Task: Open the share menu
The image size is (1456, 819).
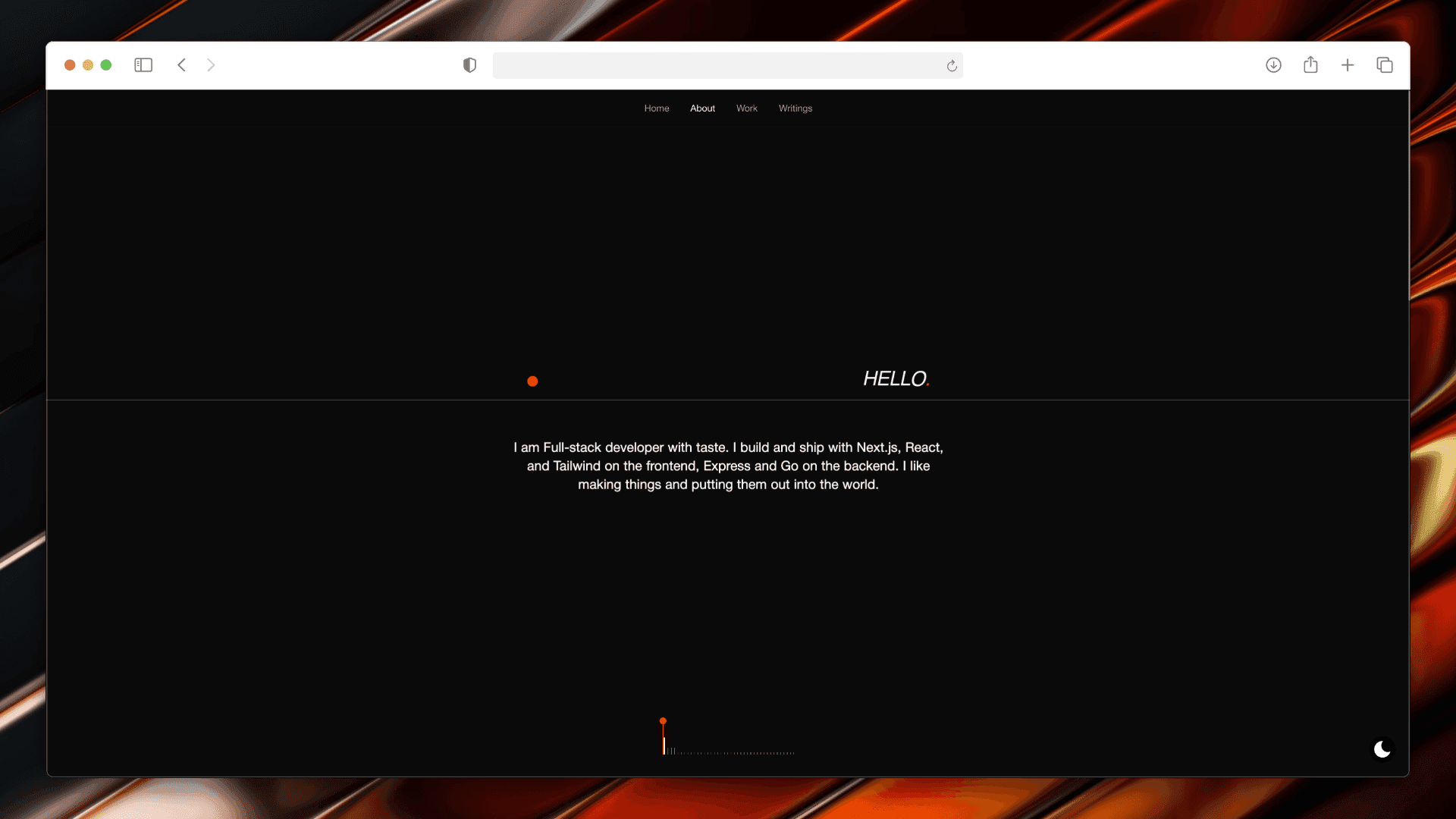Action: (1310, 64)
